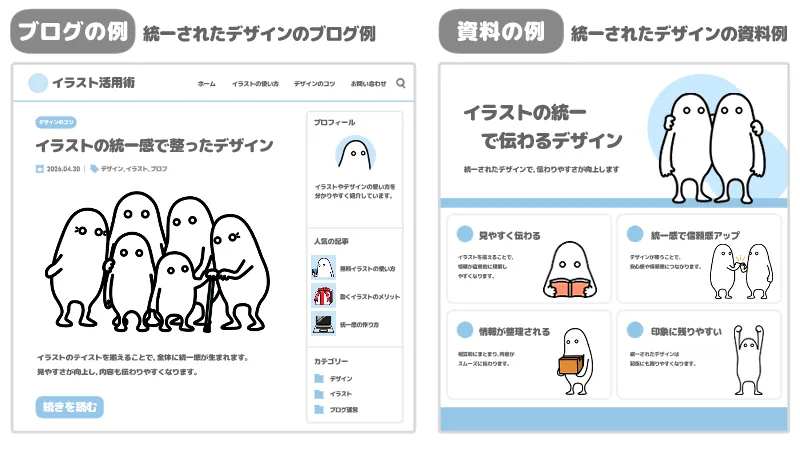Click the tags text デザイン、イラスト、ブログ
This screenshot has height=450, width=800.
pyautogui.click(x=134, y=169)
